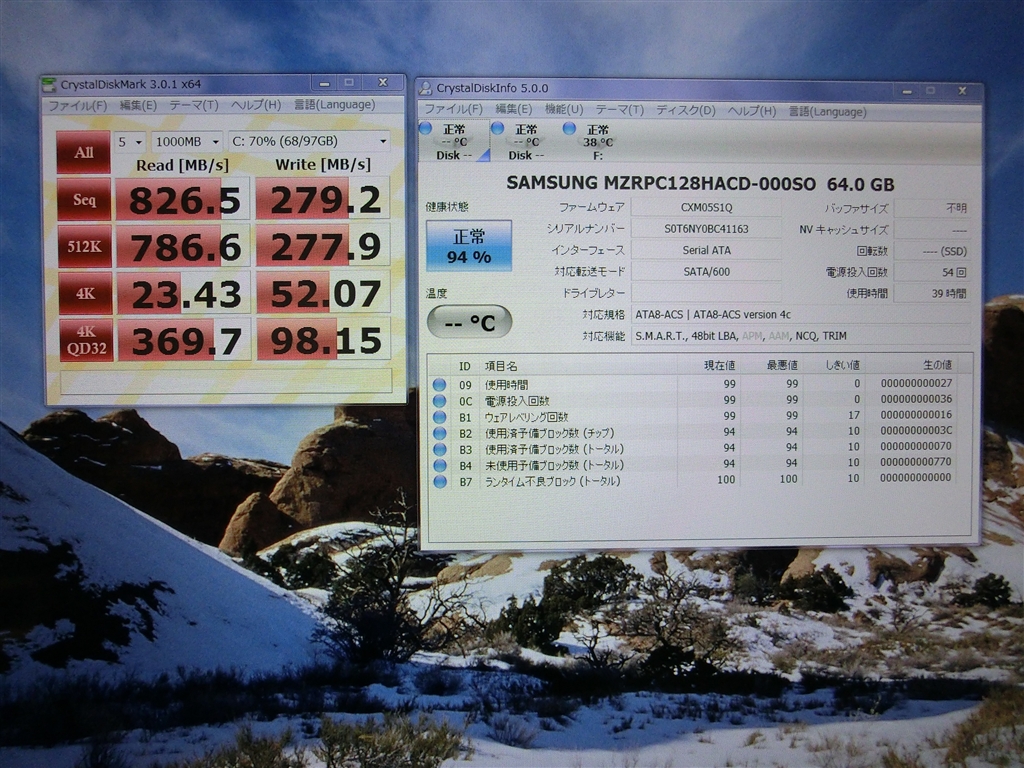The image size is (1024, 768).
Task: Open ヘルプ(H) menu in CrystalDiskMark
Action: point(256,105)
